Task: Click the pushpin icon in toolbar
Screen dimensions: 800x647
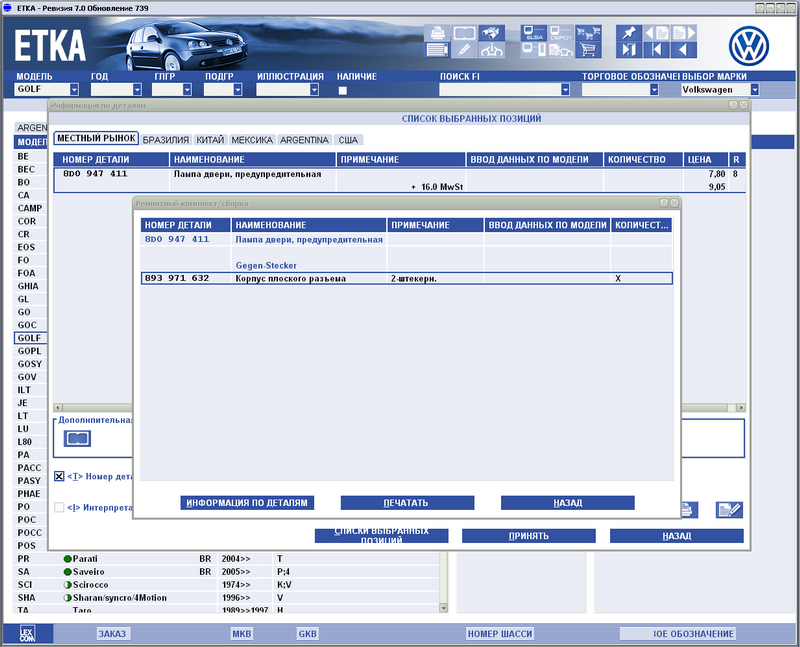Action: tap(629, 33)
